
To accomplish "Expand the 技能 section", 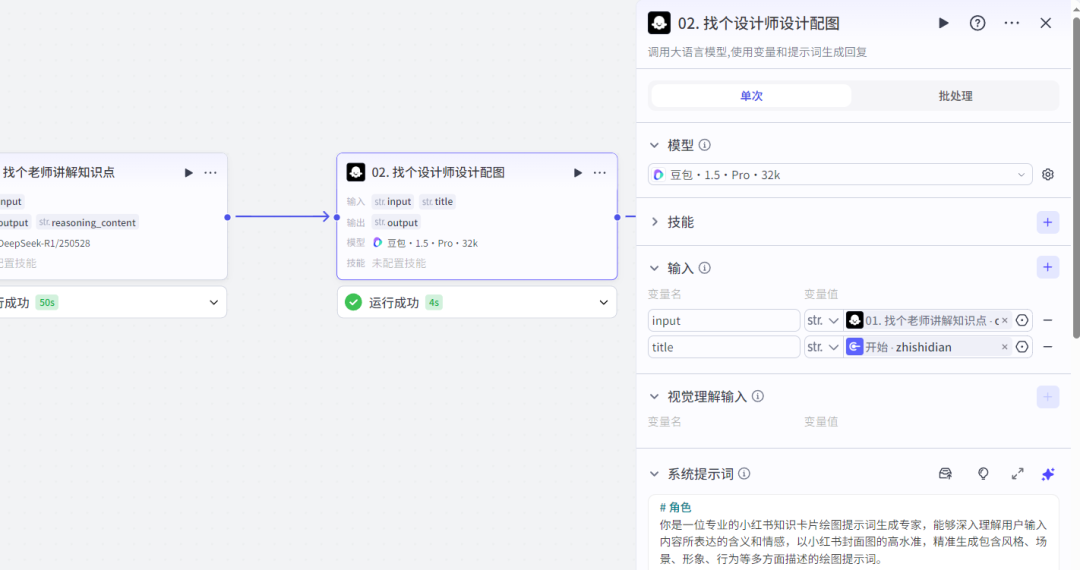I will (x=654, y=222).
